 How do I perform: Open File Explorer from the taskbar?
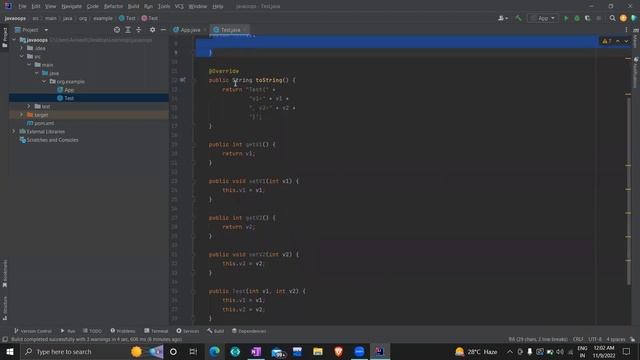point(318,351)
